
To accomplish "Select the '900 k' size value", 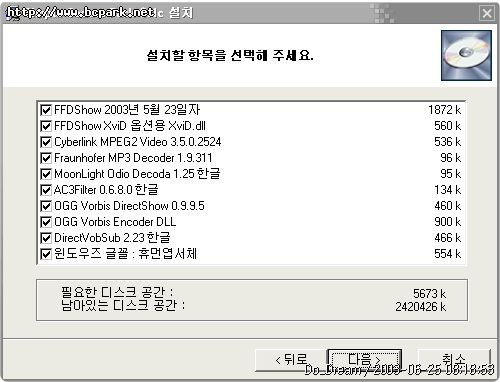I will pos(448,222).
